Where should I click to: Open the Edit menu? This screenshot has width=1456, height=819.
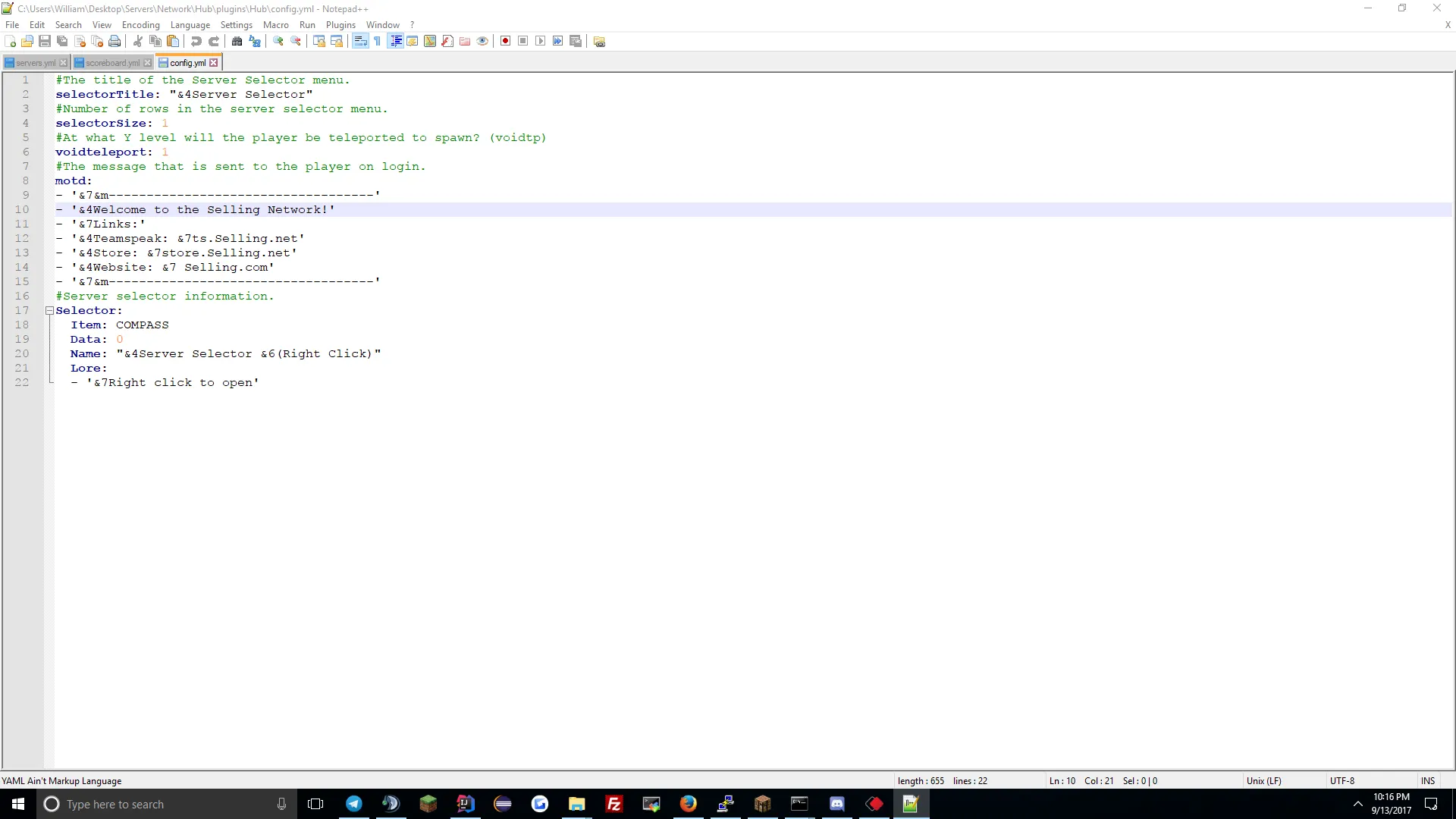tap(37, 25)
